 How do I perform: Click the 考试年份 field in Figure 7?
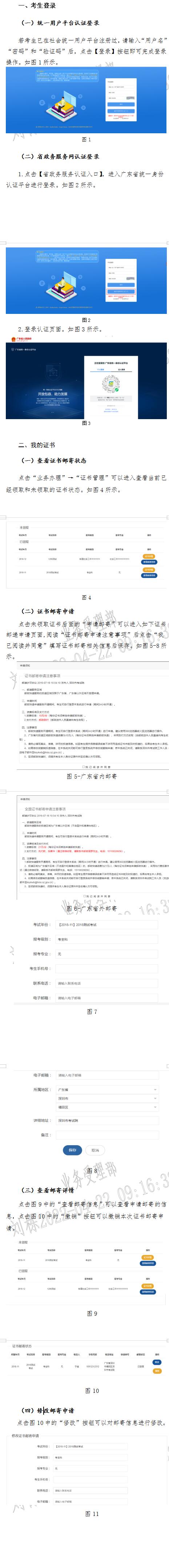pyautogui.click(x=106, y=924)
